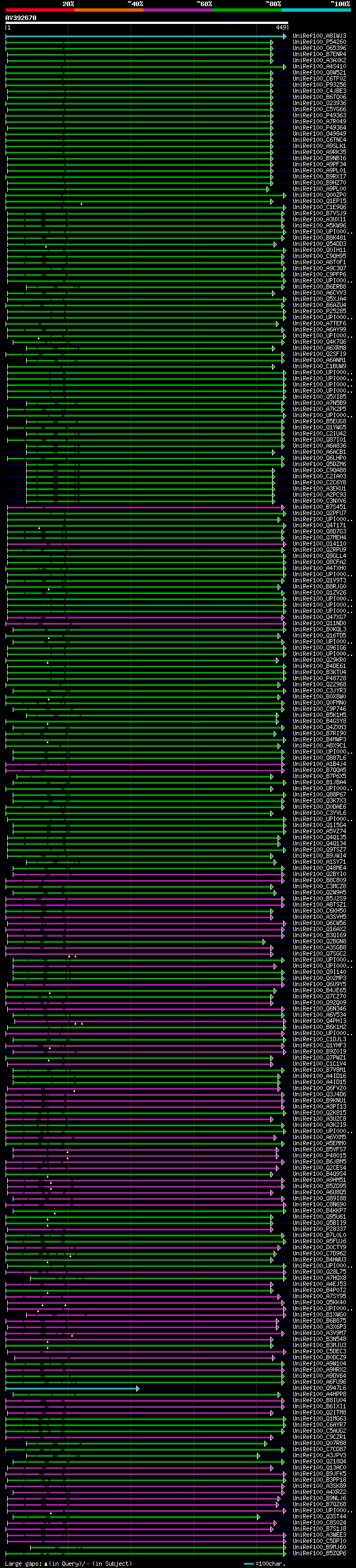Click the AV392670 query name label
Screen dimensions: 356x1568
(21, 18)
